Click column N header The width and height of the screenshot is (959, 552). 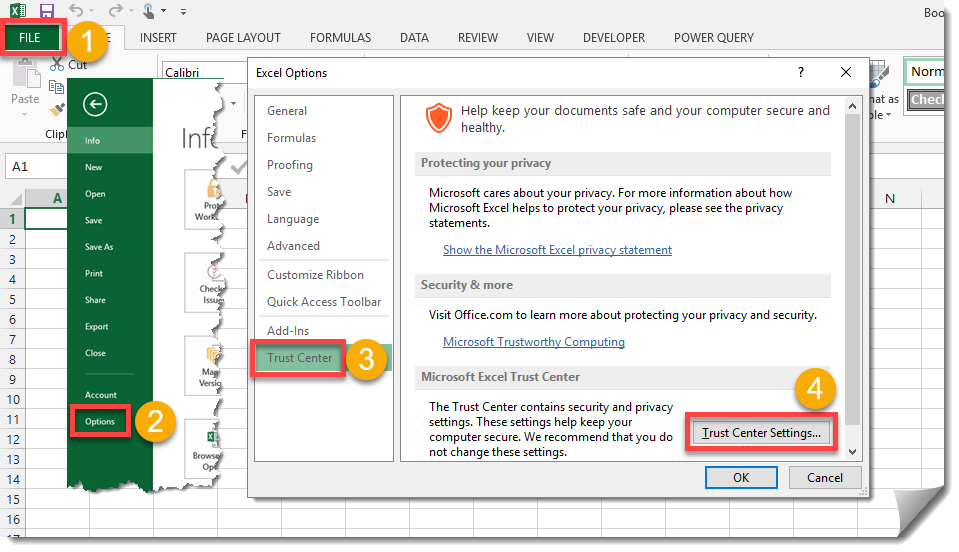[890, 198]
